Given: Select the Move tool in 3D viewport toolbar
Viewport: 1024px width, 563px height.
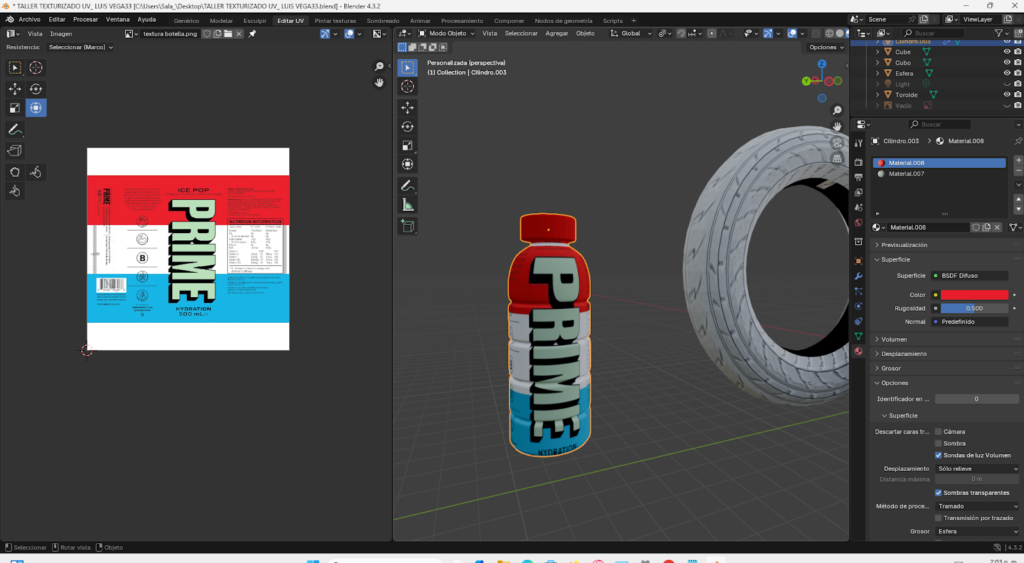Looking at the screenshot, I should (408, 108).
